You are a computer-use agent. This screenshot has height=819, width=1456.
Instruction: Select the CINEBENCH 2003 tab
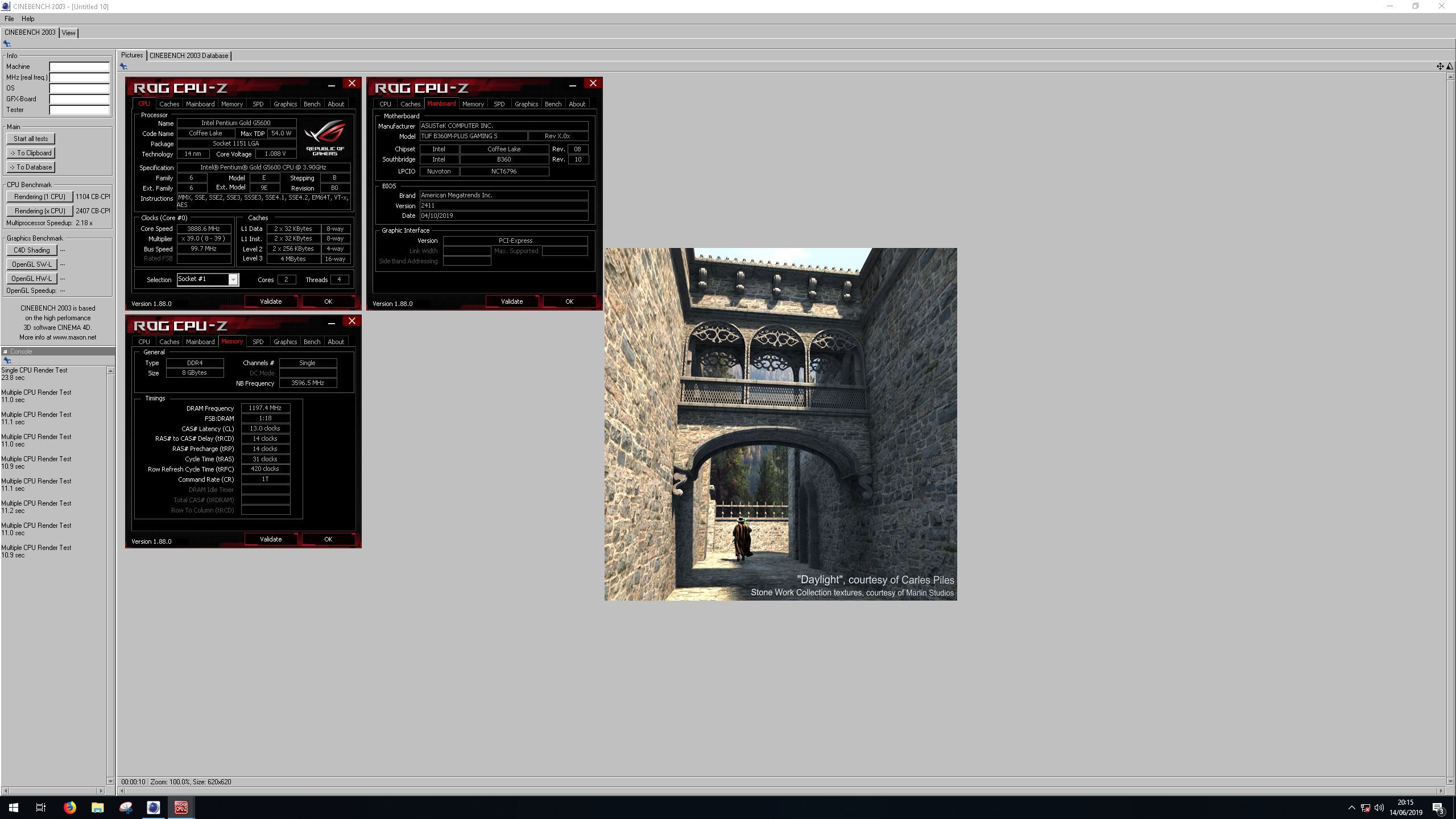[30, 32]
